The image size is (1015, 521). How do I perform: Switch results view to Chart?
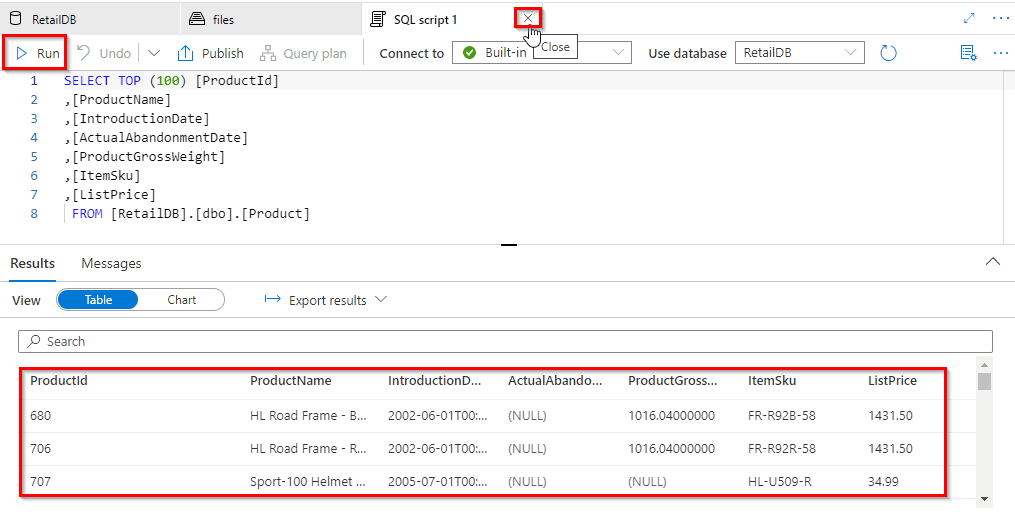coord(181,300)
